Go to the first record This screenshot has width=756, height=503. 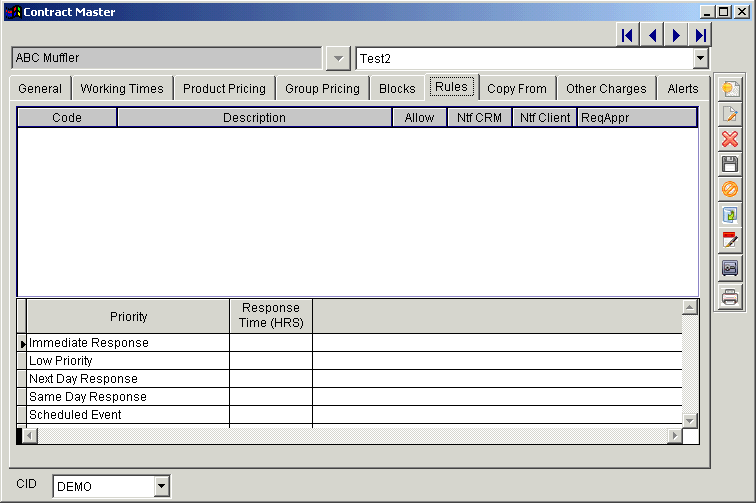point(628,35)
